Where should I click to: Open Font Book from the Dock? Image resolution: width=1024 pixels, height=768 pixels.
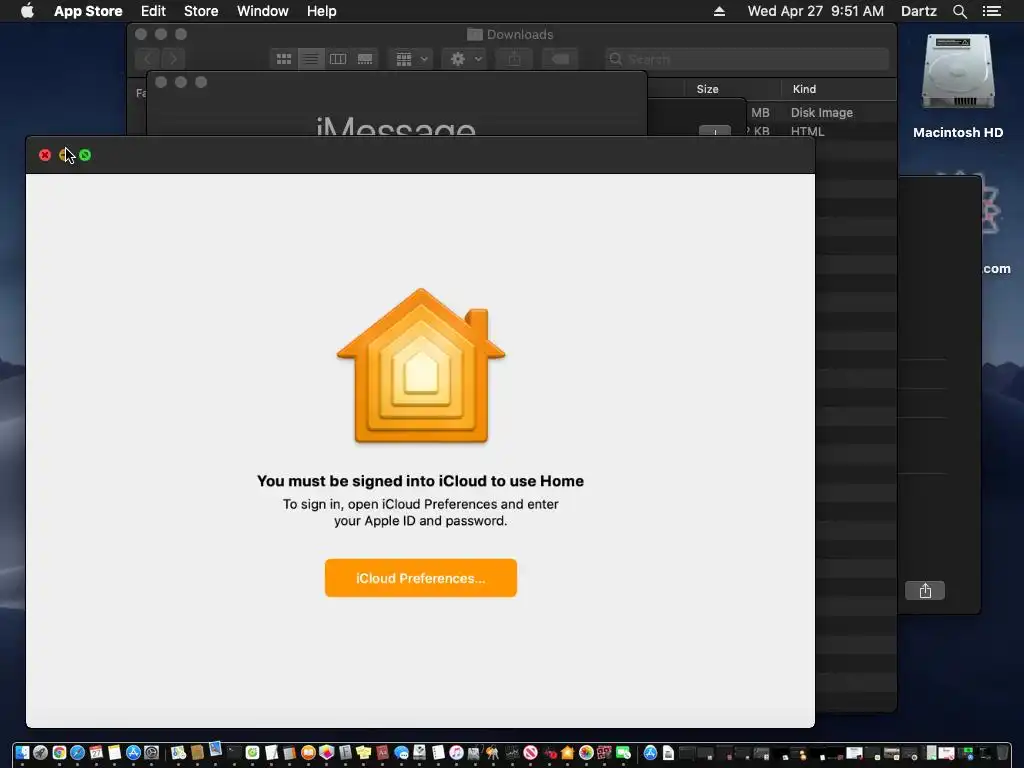(x=345, y=752)
